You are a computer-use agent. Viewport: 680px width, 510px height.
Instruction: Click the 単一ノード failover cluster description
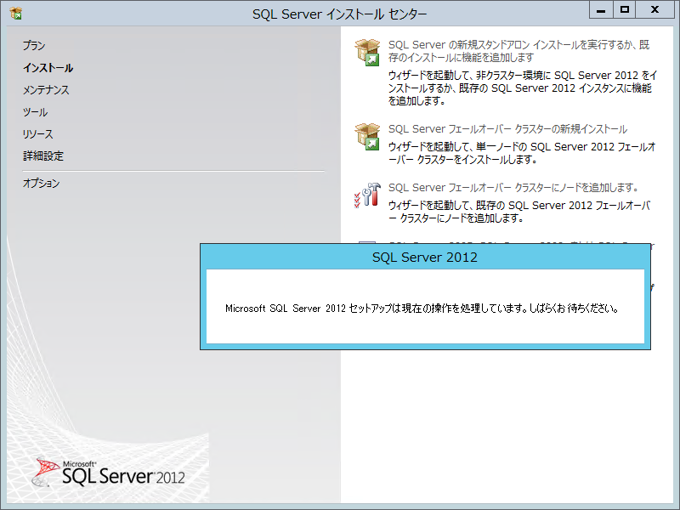522,153
